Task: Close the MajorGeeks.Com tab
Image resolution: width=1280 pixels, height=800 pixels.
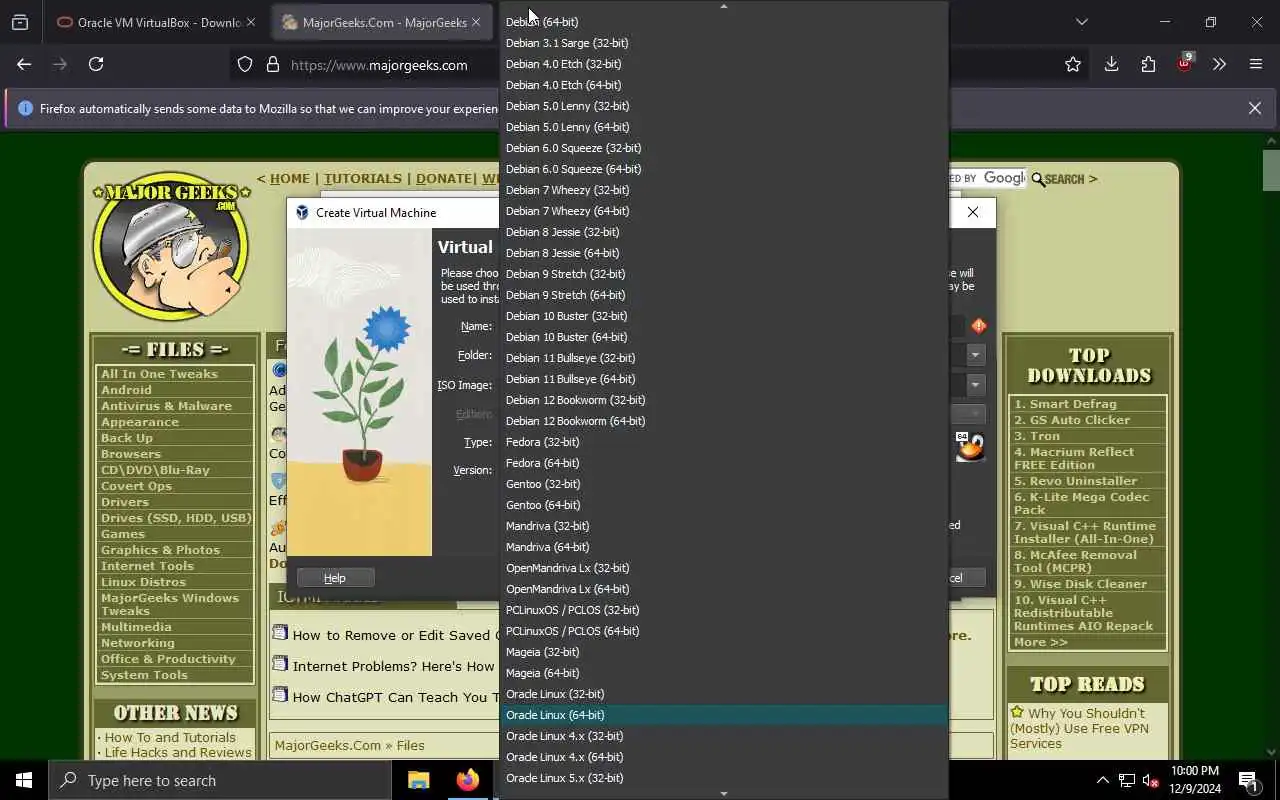Action: click(476, 22)
